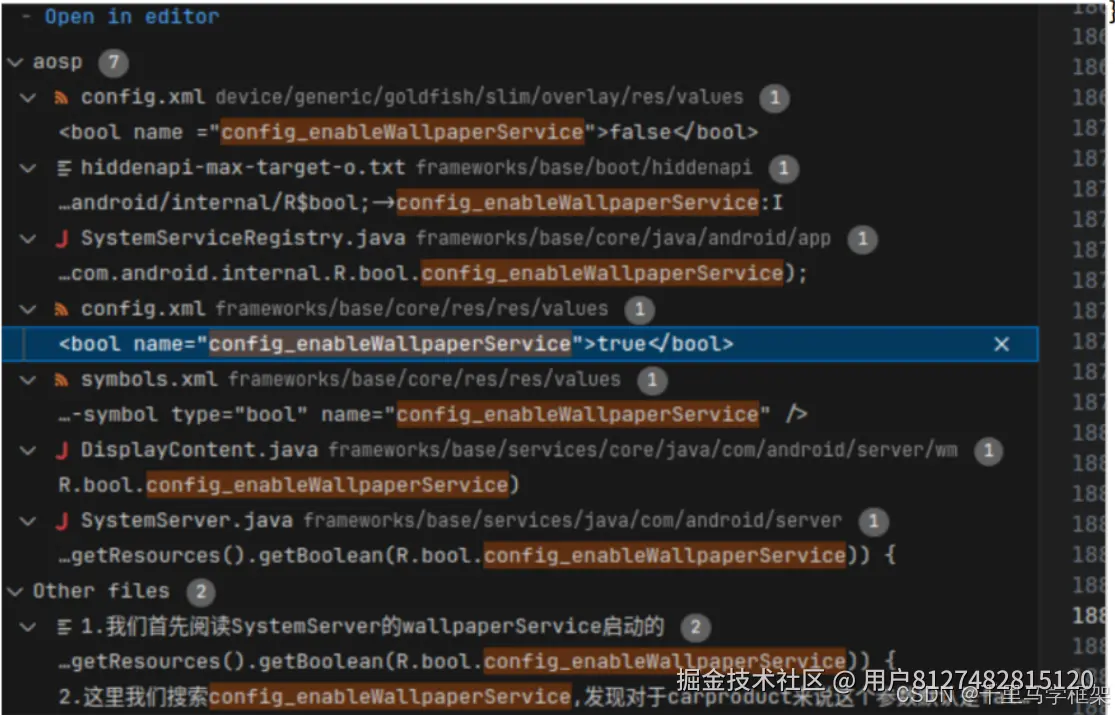
Task: Collapse config.xml goldfish/slim overlay results
Action: pyautogui.click(x=28, y=97)
